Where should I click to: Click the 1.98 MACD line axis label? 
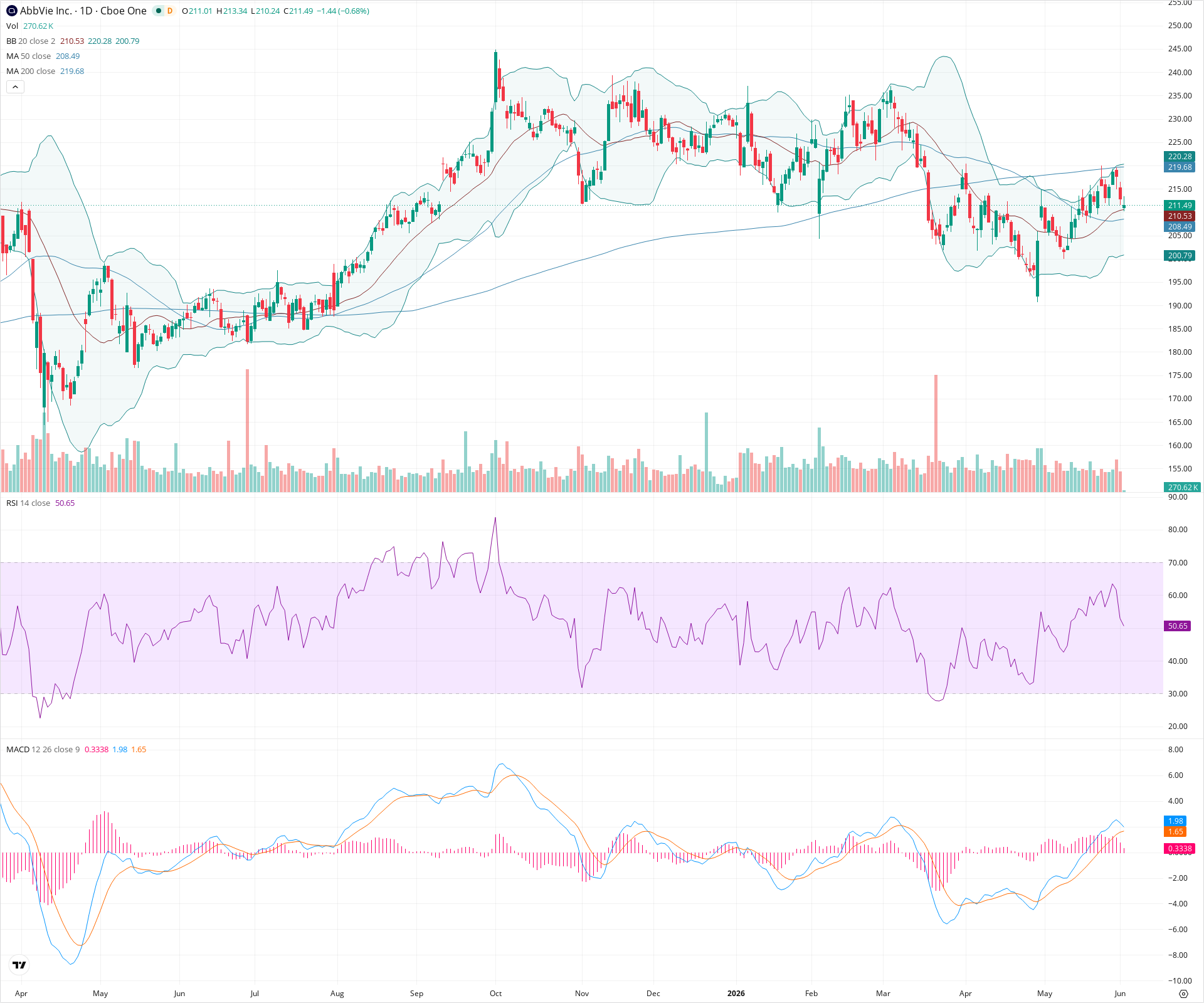pos(1175,821)
